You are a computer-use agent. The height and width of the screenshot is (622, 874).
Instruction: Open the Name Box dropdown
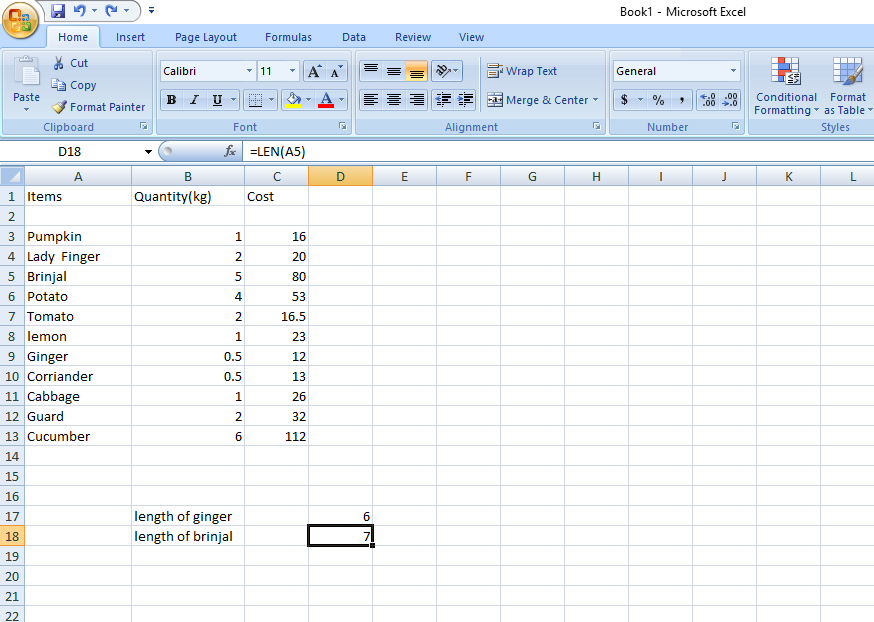click(148, 152)
